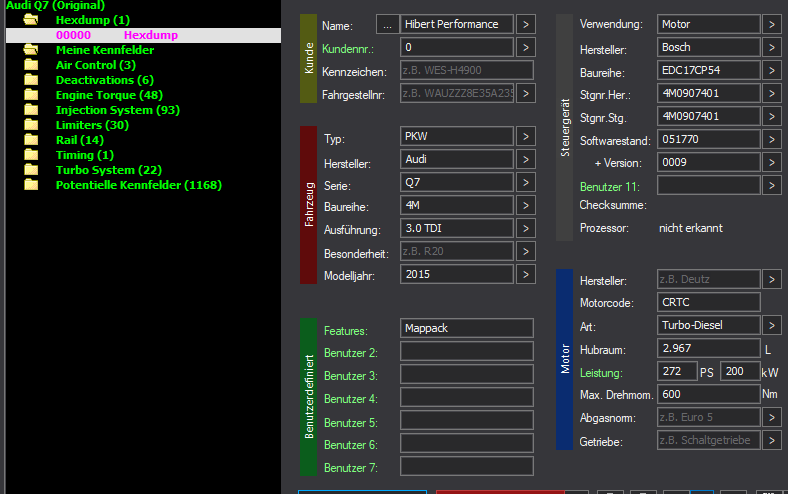Open the Abgasnorm arrow

click(x=772, y=417)
